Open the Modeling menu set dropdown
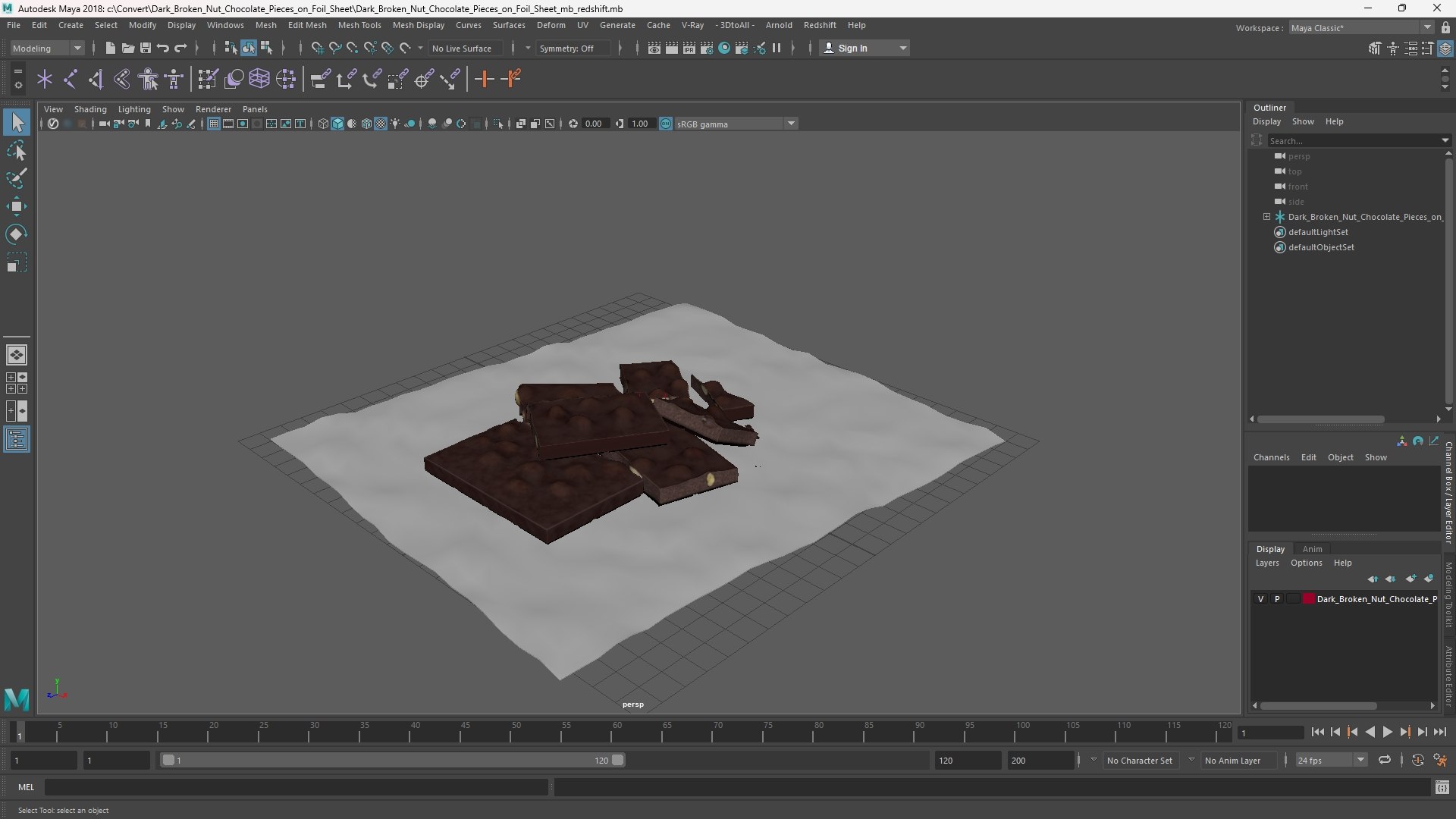The image size is (1456, 819). point(47,48)
